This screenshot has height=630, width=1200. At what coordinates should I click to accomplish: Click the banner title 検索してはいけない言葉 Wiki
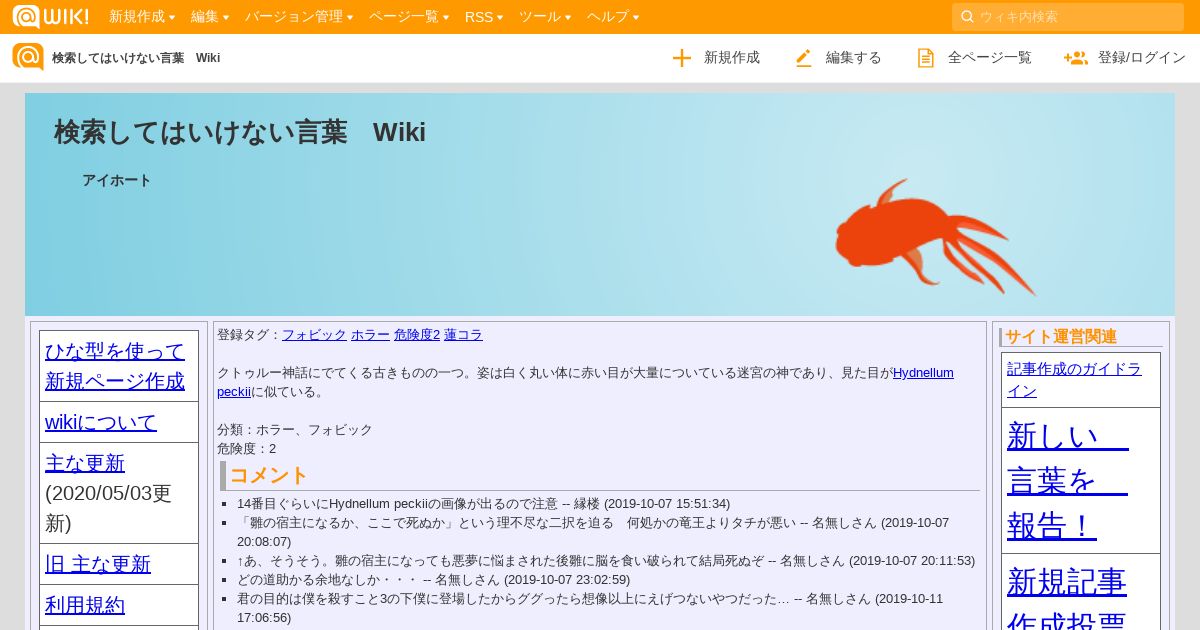(x=240, y=132)
